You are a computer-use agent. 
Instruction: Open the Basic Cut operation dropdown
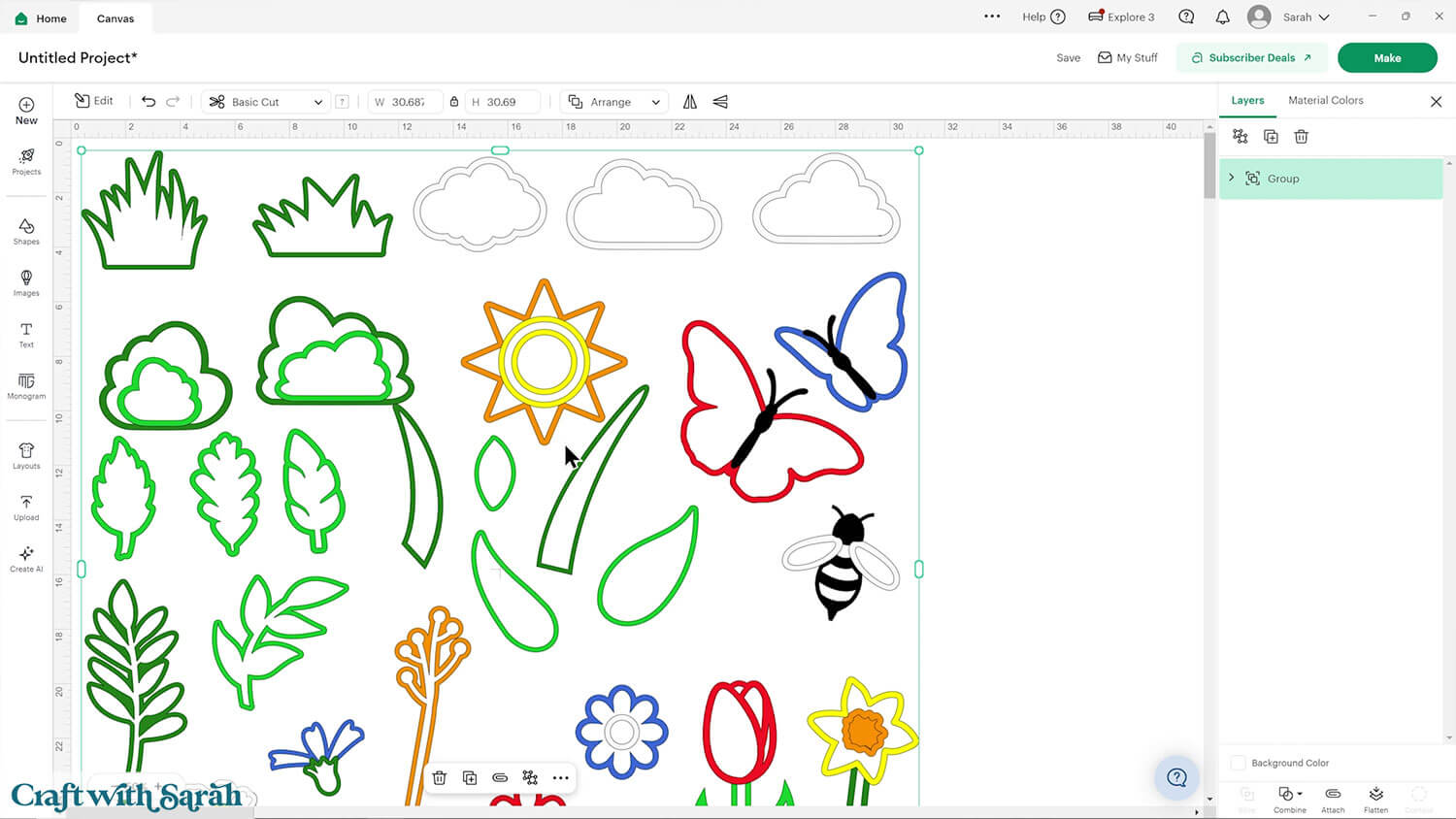tap(266, 102)
